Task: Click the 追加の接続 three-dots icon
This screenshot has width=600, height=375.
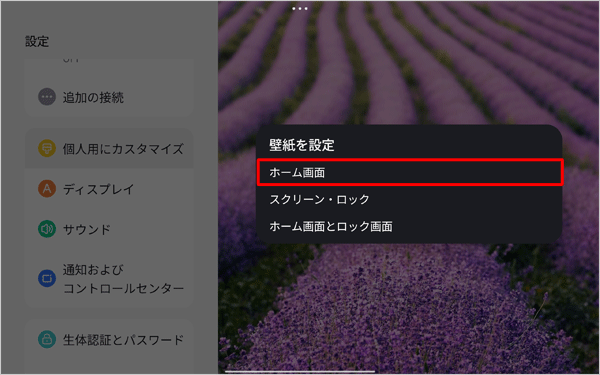Action: pos(47,97)
